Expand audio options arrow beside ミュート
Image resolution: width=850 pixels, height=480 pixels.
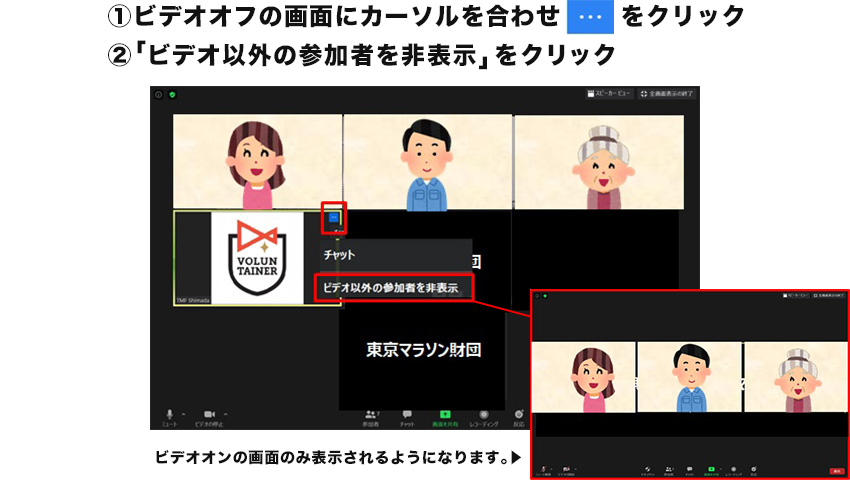[184, 413]
